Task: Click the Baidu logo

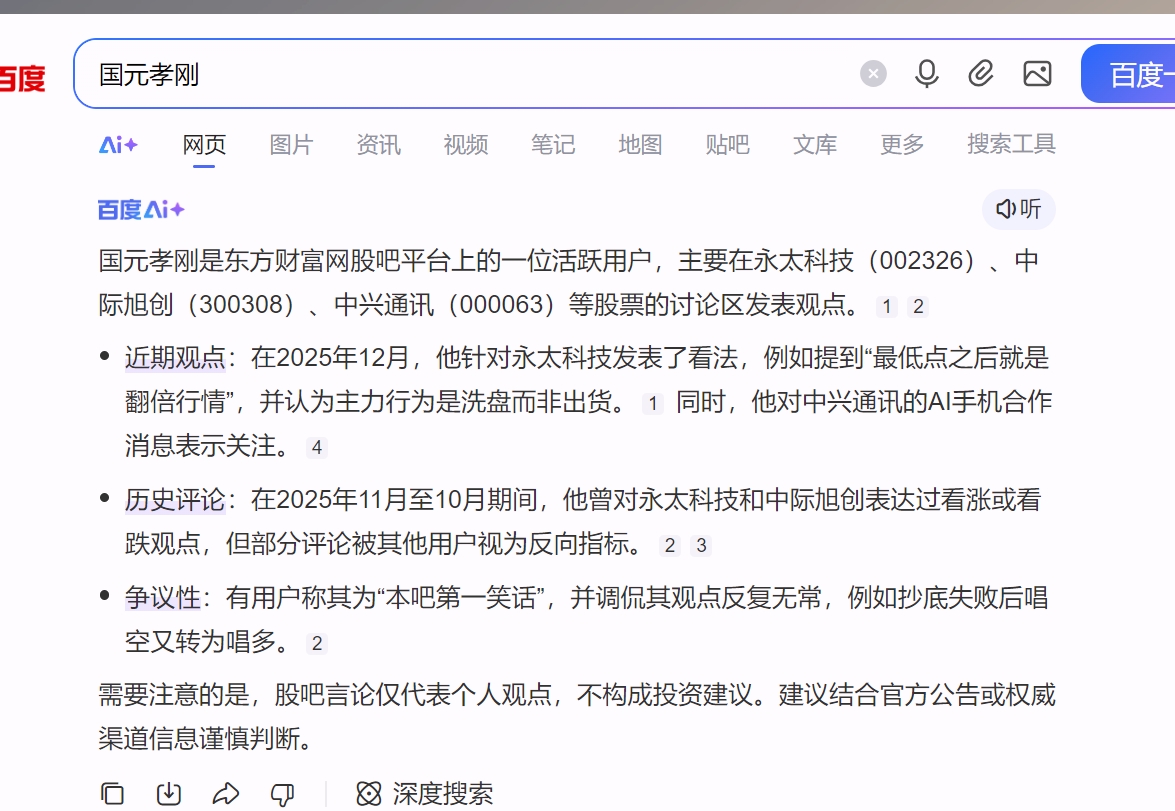Action: coord(22,78)
